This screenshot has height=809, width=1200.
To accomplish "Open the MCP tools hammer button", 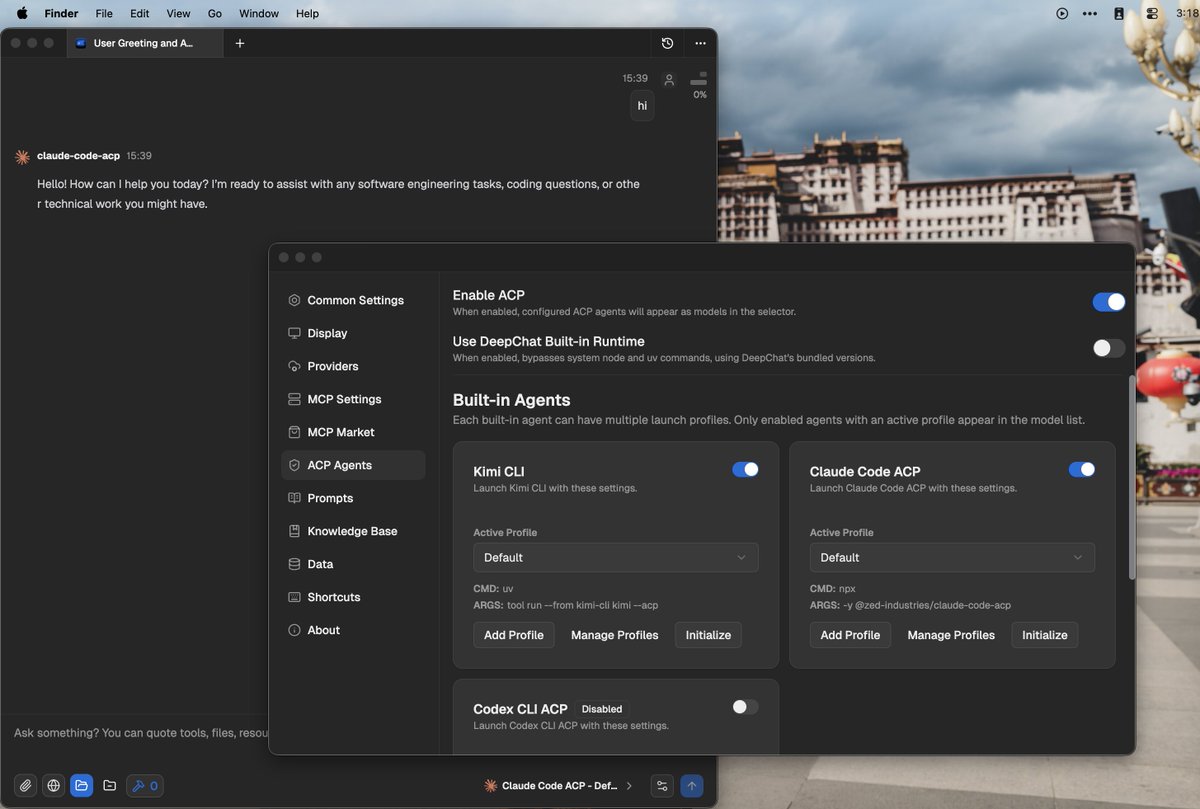I will coord(145,786).
